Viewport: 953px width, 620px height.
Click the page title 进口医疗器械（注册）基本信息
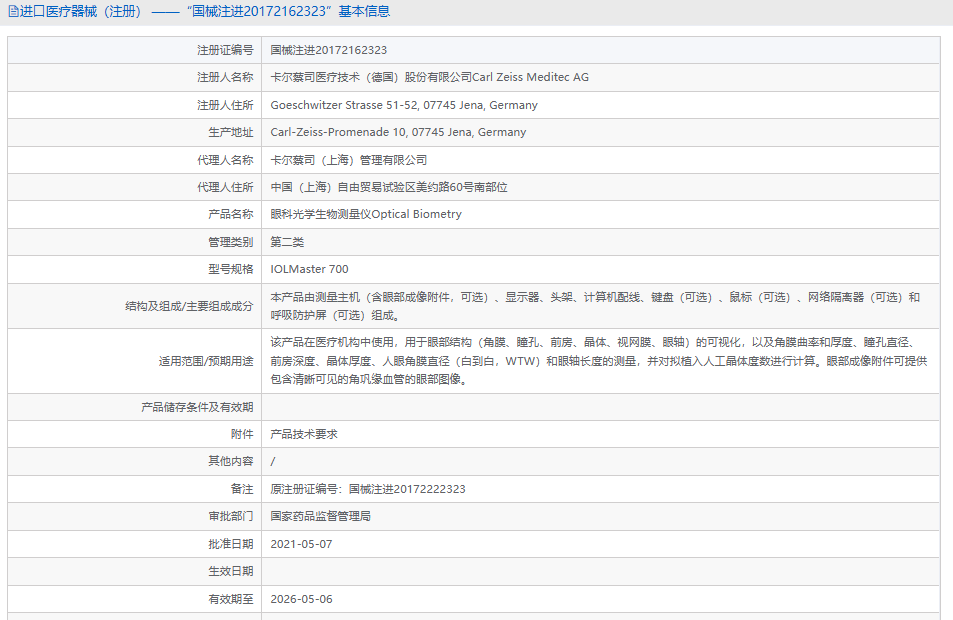(205, 12)
